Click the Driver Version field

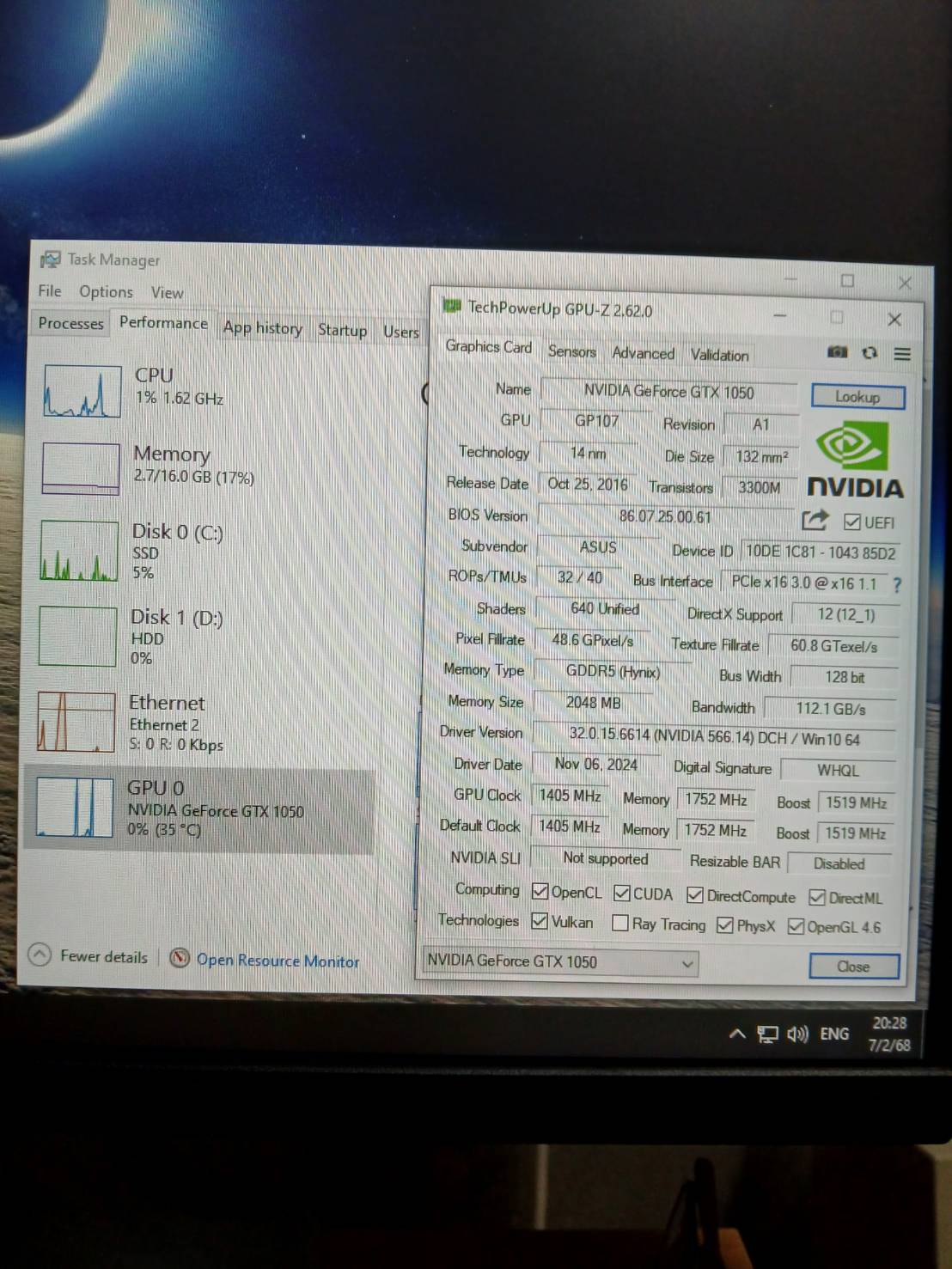714,736
